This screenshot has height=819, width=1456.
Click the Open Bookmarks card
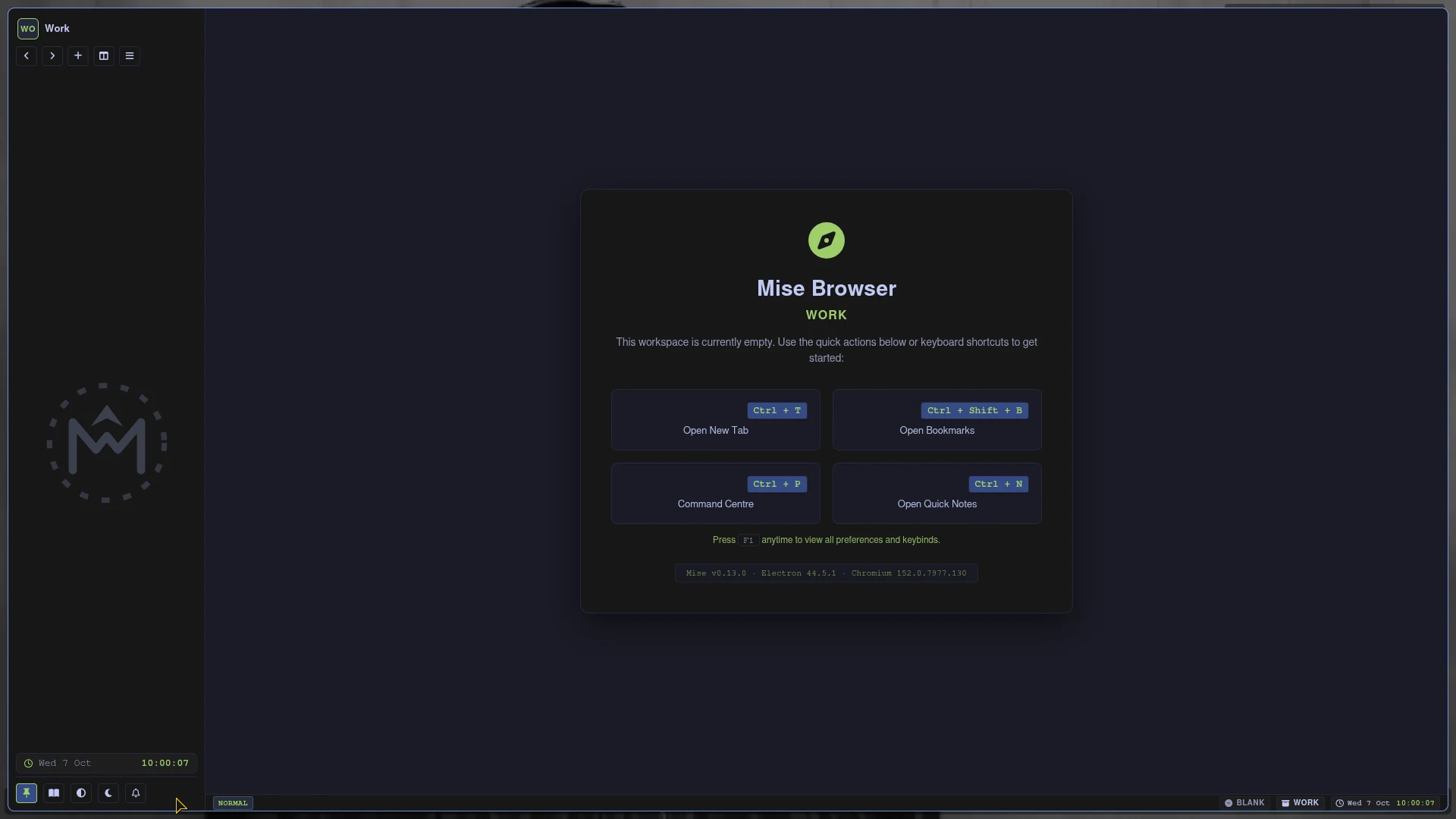coord(937,420)
